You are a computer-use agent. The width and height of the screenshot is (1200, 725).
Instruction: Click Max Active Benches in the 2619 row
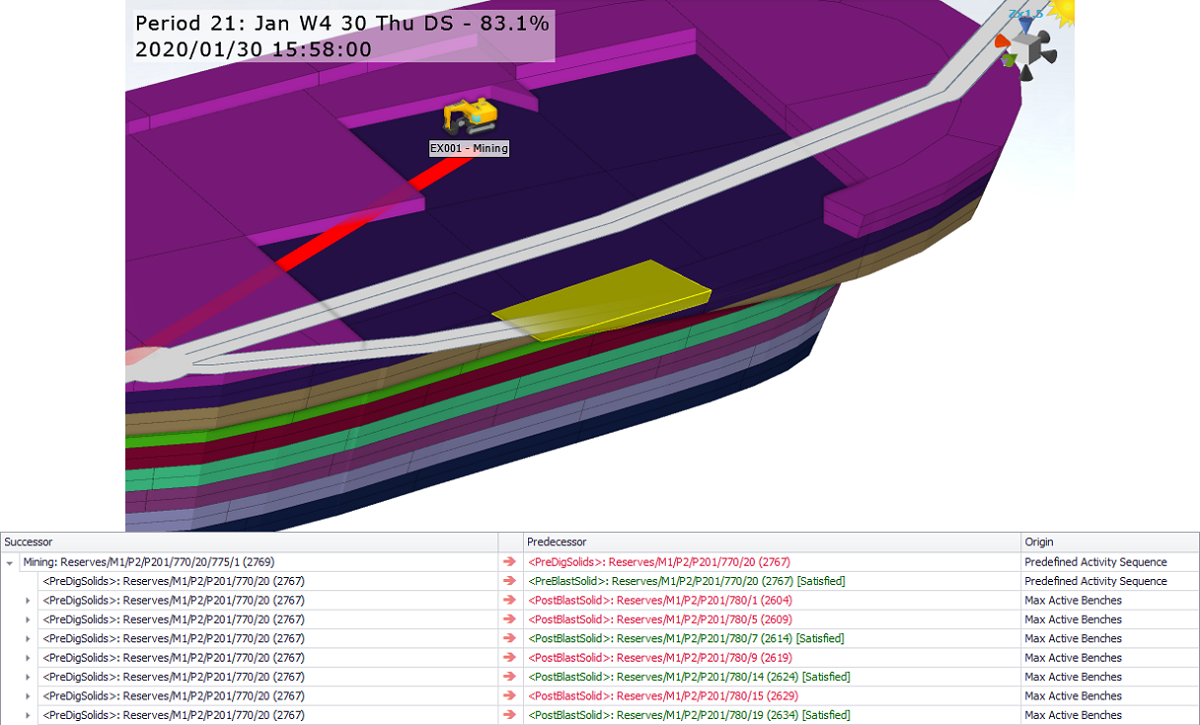[x=1073, y=658]
